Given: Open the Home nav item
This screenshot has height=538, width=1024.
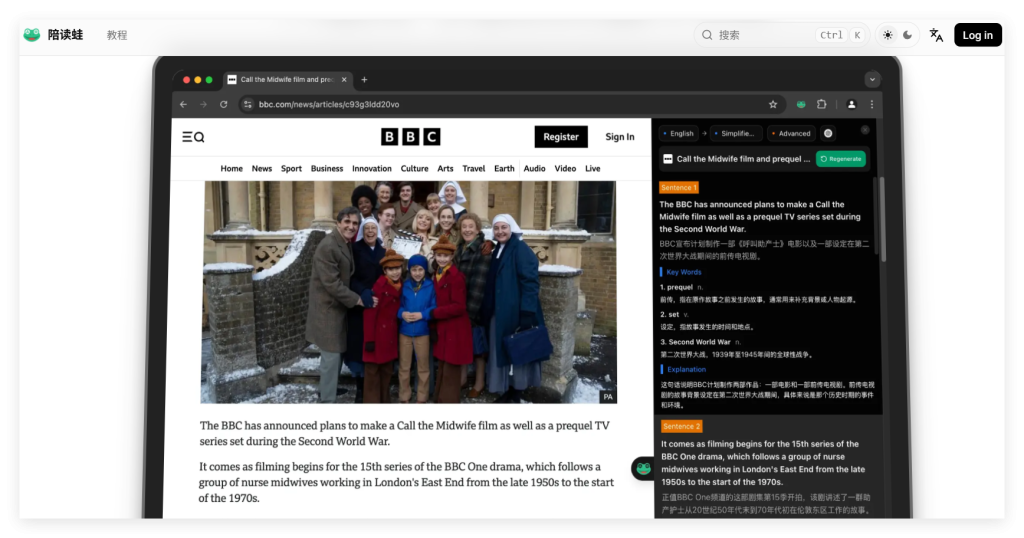Looking at the screenshot, I should coord(231,168).
